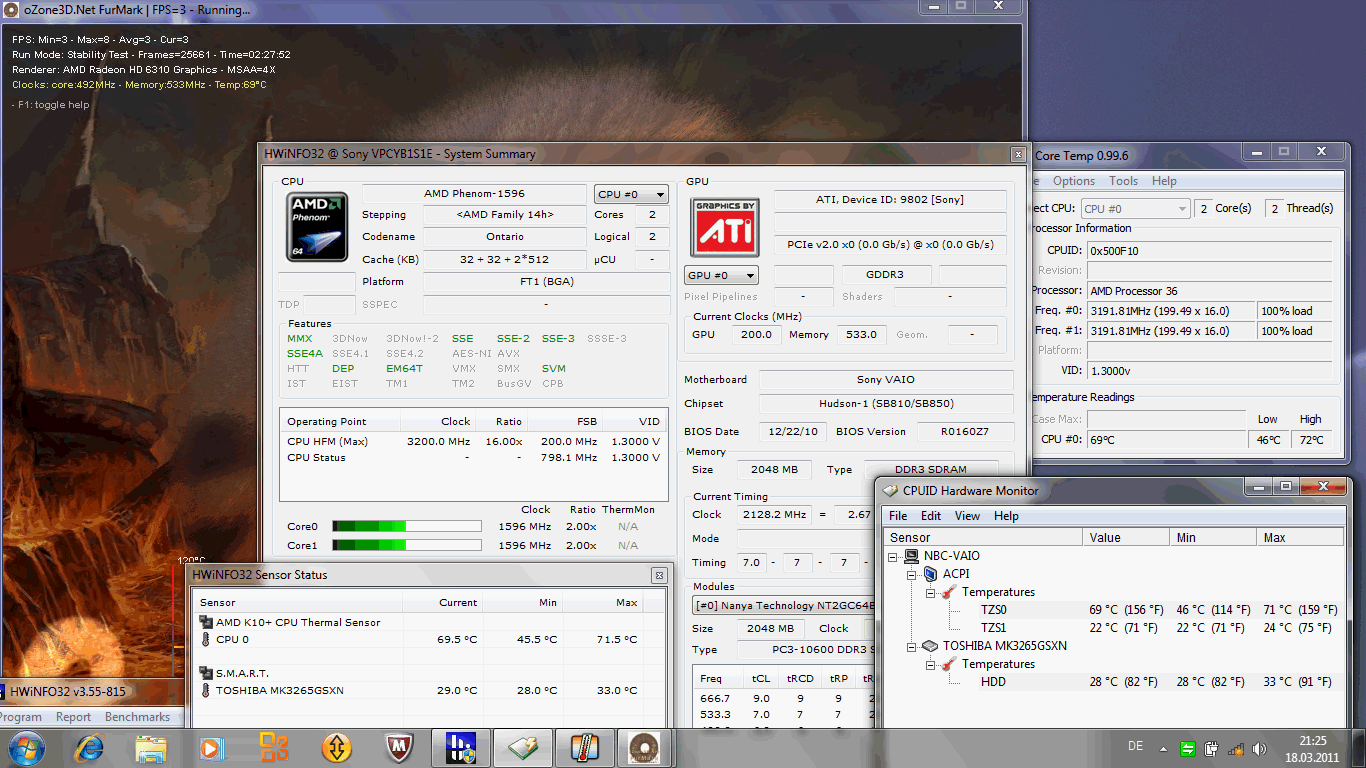Show hidden system tray icons

(1163, 748)
